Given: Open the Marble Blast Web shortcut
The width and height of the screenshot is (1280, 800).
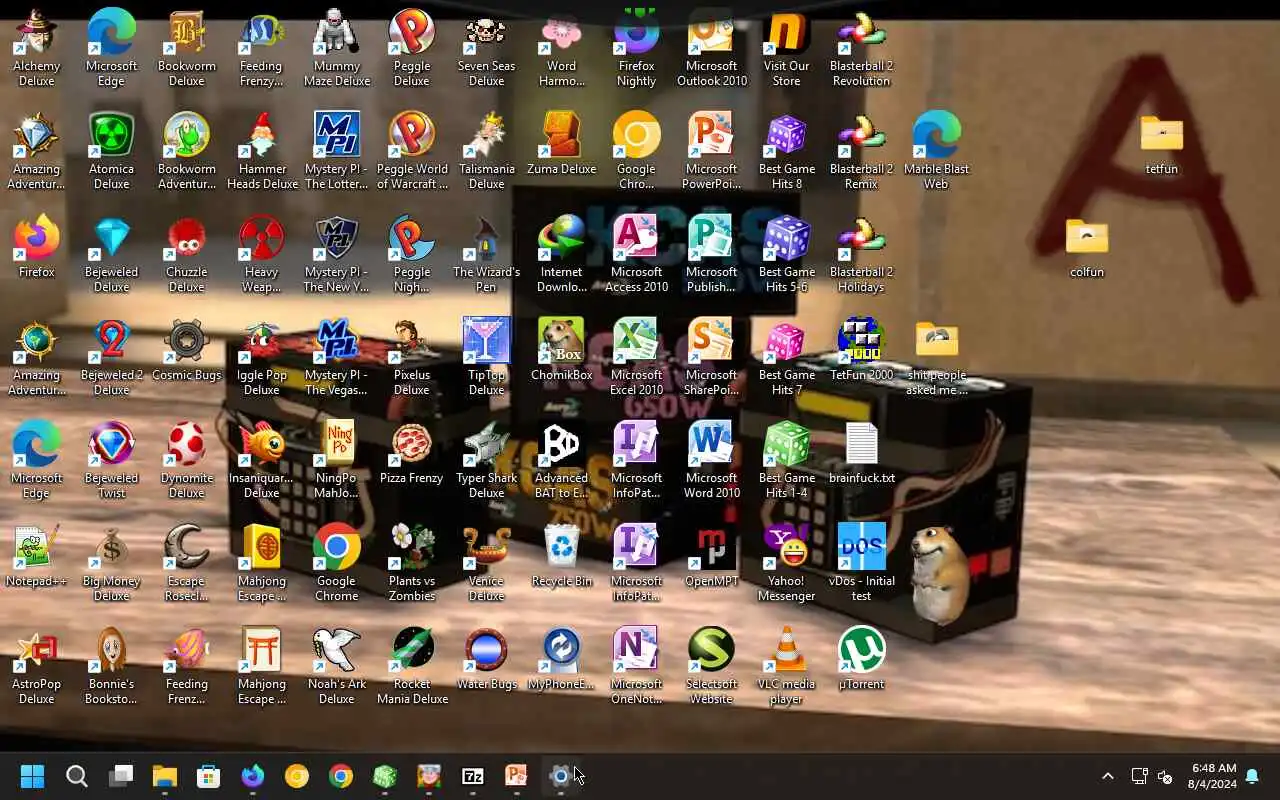Looking at the screenshot, I should click(937, 151).
